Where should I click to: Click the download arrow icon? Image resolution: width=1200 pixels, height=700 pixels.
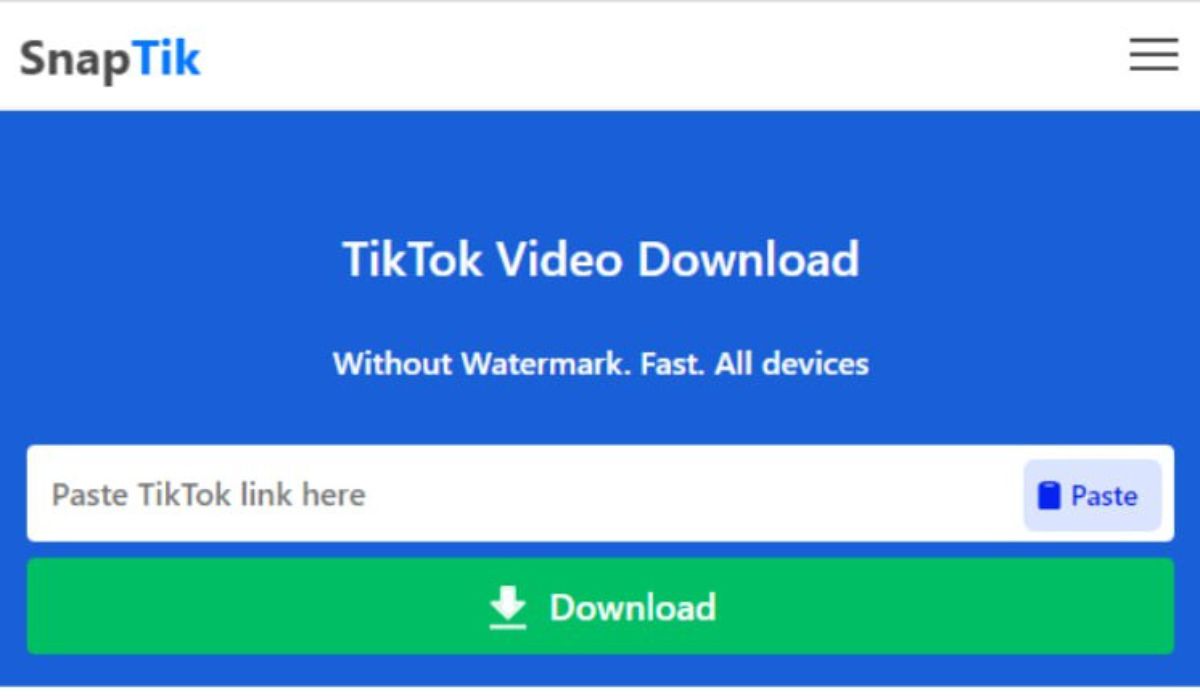tap(508, 608)
